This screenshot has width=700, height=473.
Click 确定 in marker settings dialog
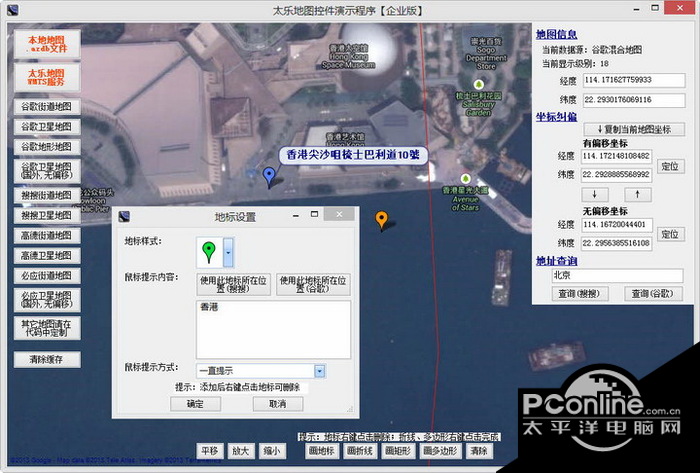pos(196,404)
